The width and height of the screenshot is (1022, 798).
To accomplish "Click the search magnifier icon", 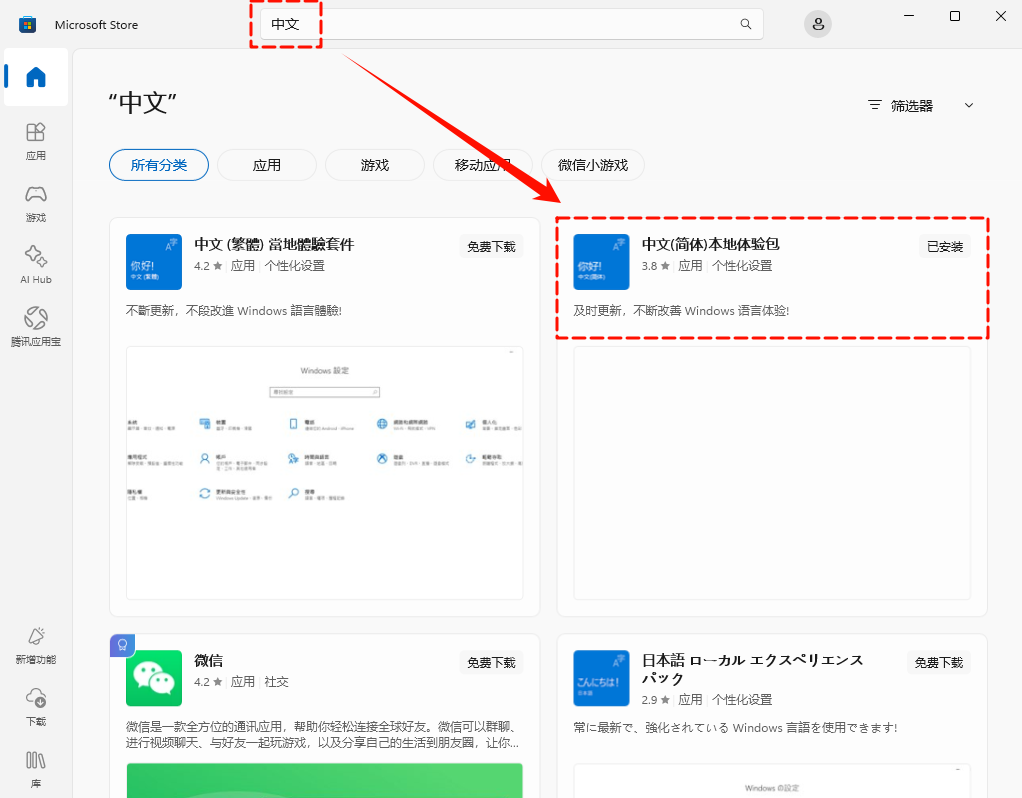I will coord(745,23).
